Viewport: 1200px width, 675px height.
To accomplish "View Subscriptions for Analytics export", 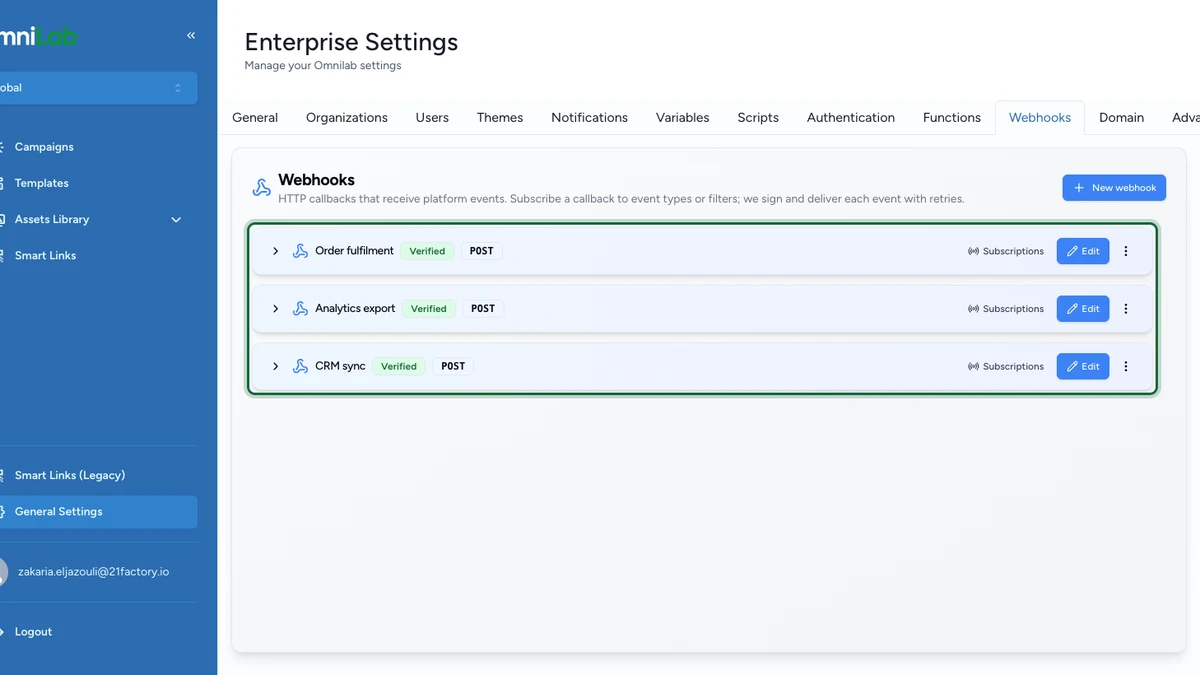I will [x=1006, y=309].
